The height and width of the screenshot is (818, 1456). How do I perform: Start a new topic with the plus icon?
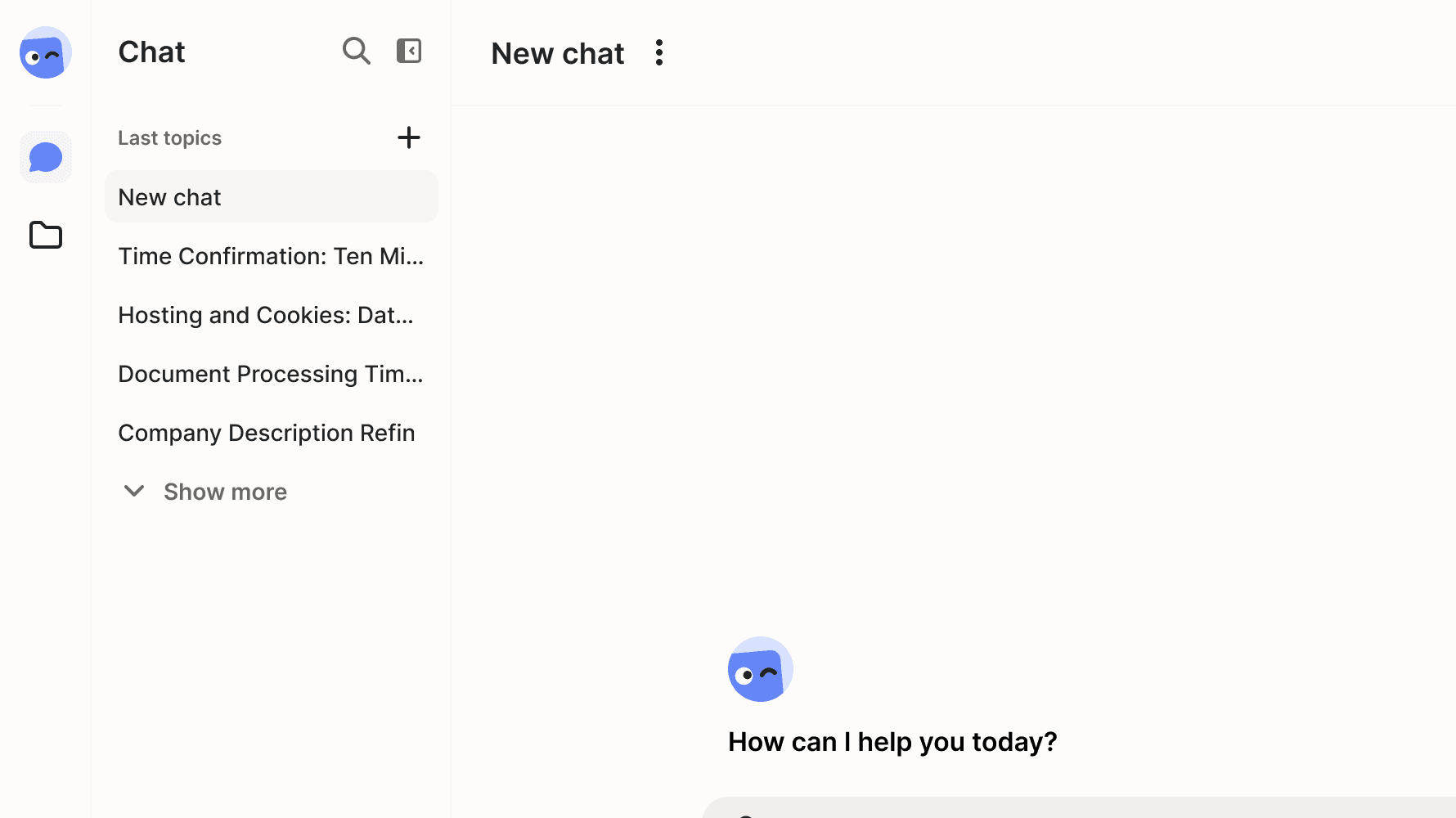408,137
